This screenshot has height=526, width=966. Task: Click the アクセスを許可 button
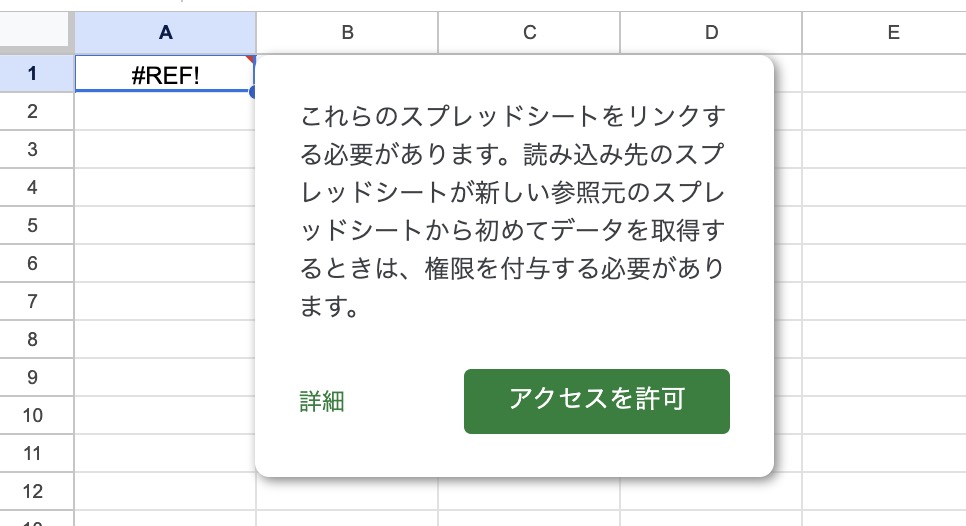pos(596,401)
